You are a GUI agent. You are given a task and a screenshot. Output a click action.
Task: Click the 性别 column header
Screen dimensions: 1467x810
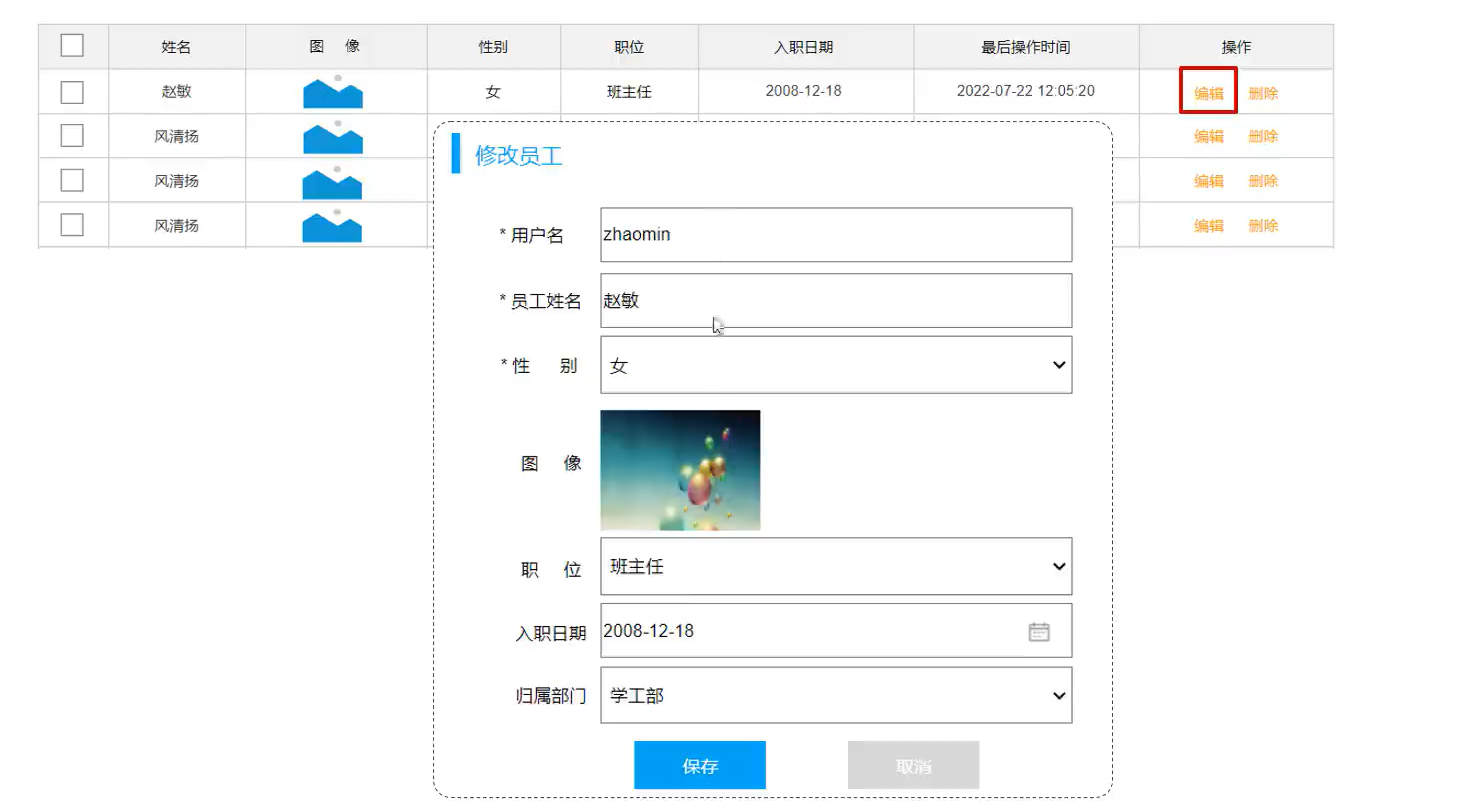[493, 47]
